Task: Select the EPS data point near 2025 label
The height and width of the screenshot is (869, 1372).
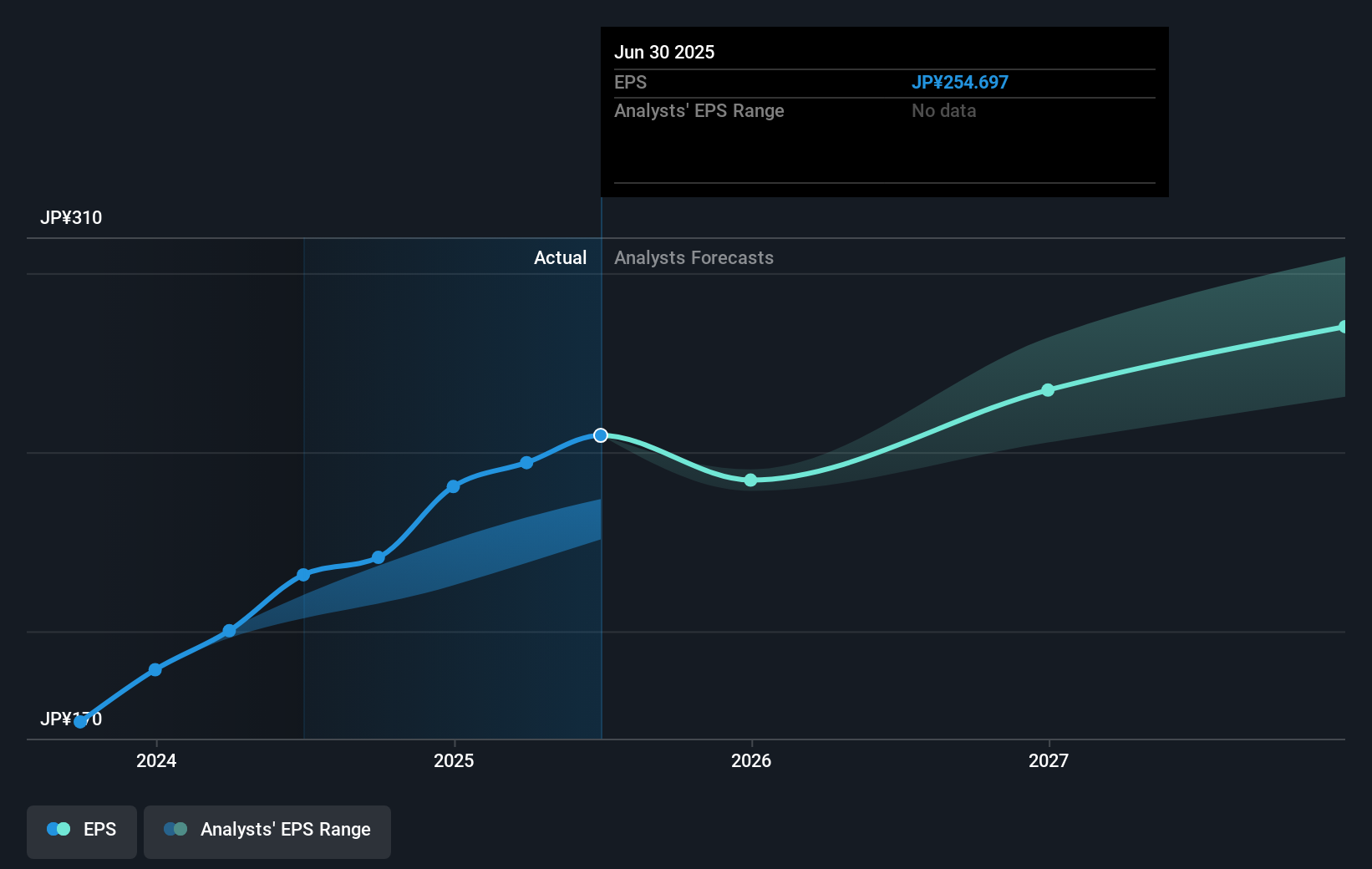Action: [x=452, y=485]
